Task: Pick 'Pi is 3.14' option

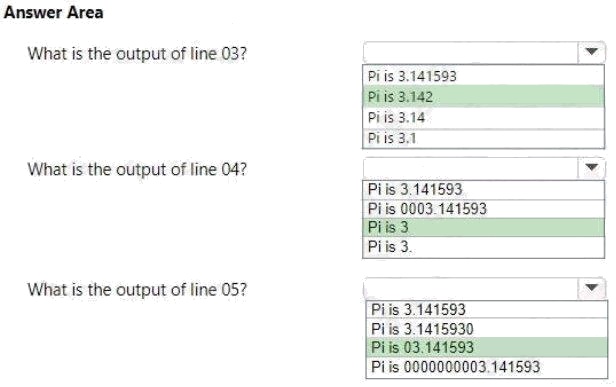Action: 483,117
